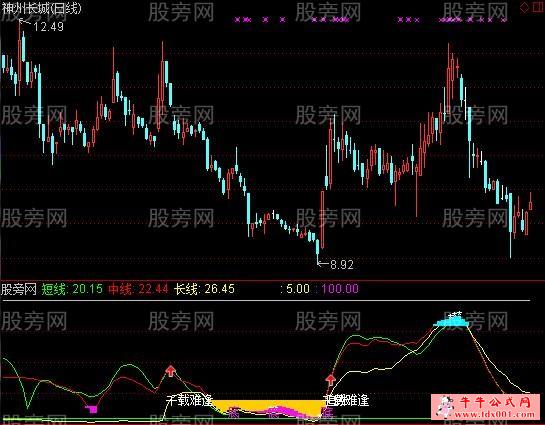Screen dimensions: 545x425
Task: Click the small magenta block marker in indicator
Action: (92, 409)
